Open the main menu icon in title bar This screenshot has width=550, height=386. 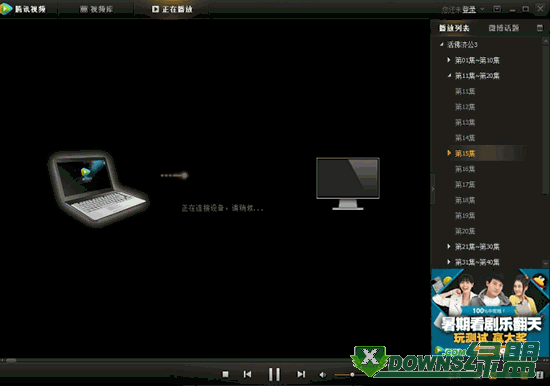coord(497,9)
